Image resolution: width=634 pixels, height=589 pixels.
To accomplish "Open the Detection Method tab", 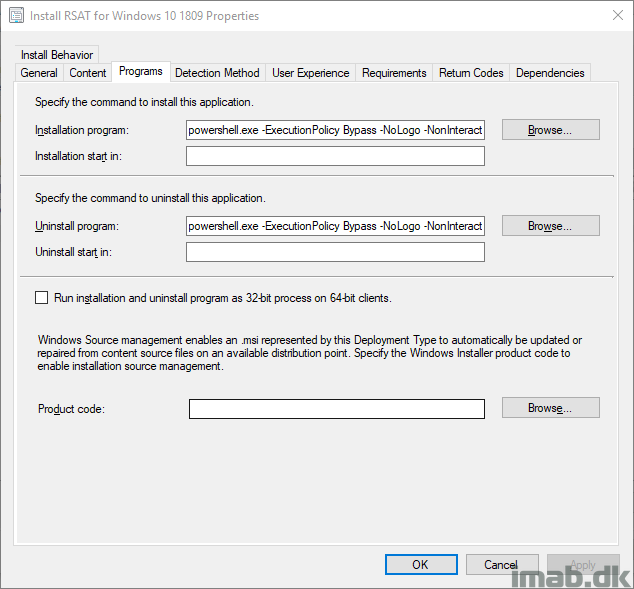I will point(217,73).
